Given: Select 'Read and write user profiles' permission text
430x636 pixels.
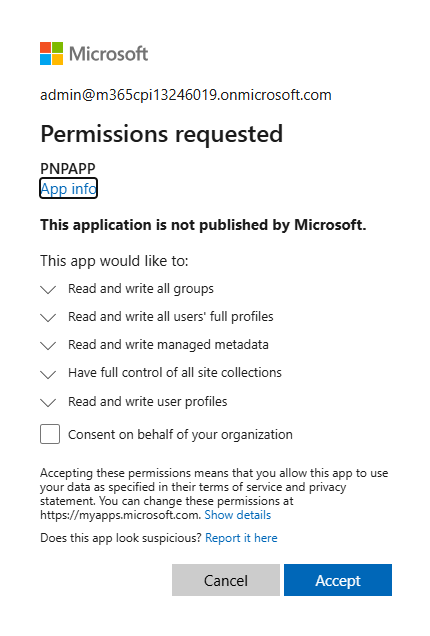Looking at the screenshot, I should pos(148,402).
